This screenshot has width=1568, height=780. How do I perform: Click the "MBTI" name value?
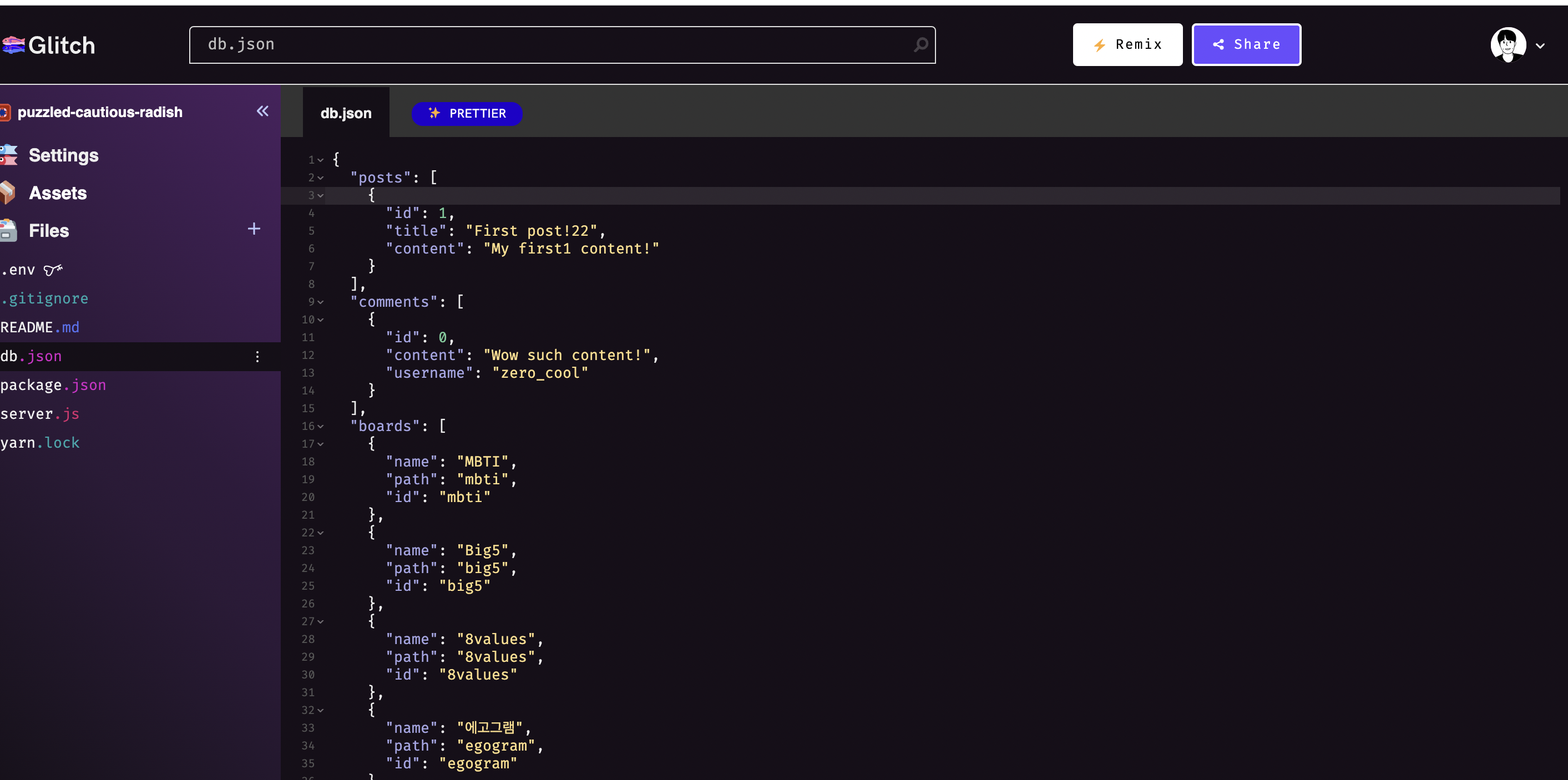pos(483,462)
